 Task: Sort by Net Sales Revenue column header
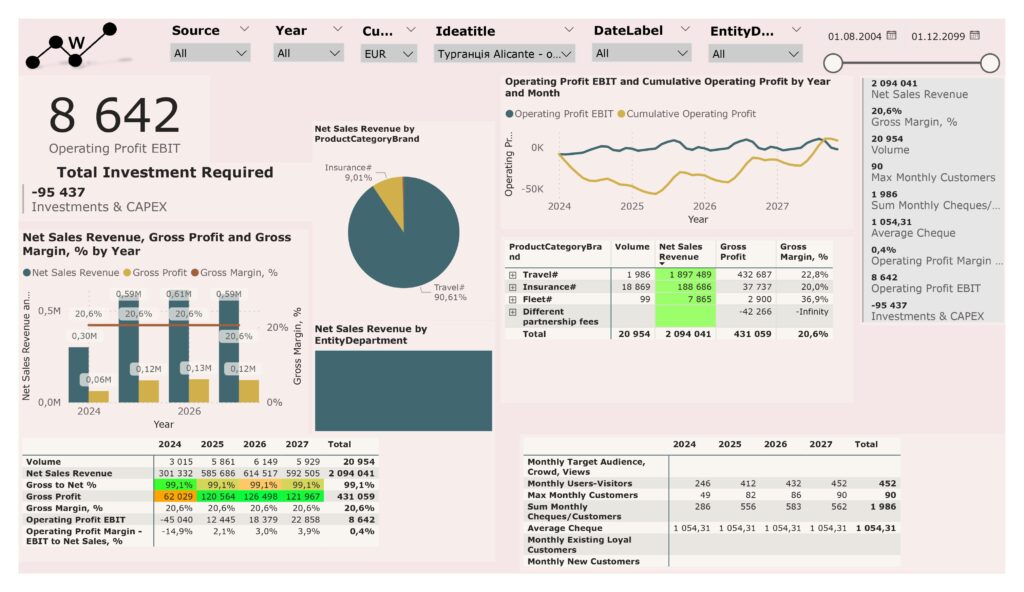tap(681, 251)
